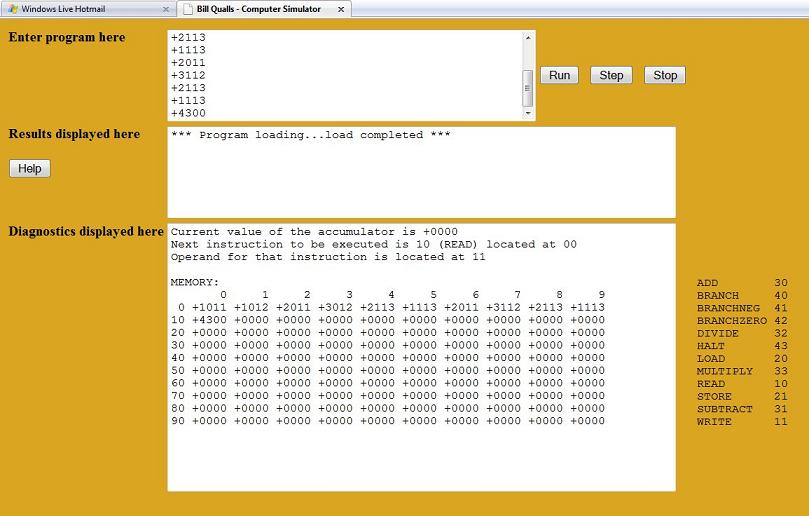Screen dimensions: 809x516
Task: Open Help for the simulator
Action: click(x=30, y=168)
